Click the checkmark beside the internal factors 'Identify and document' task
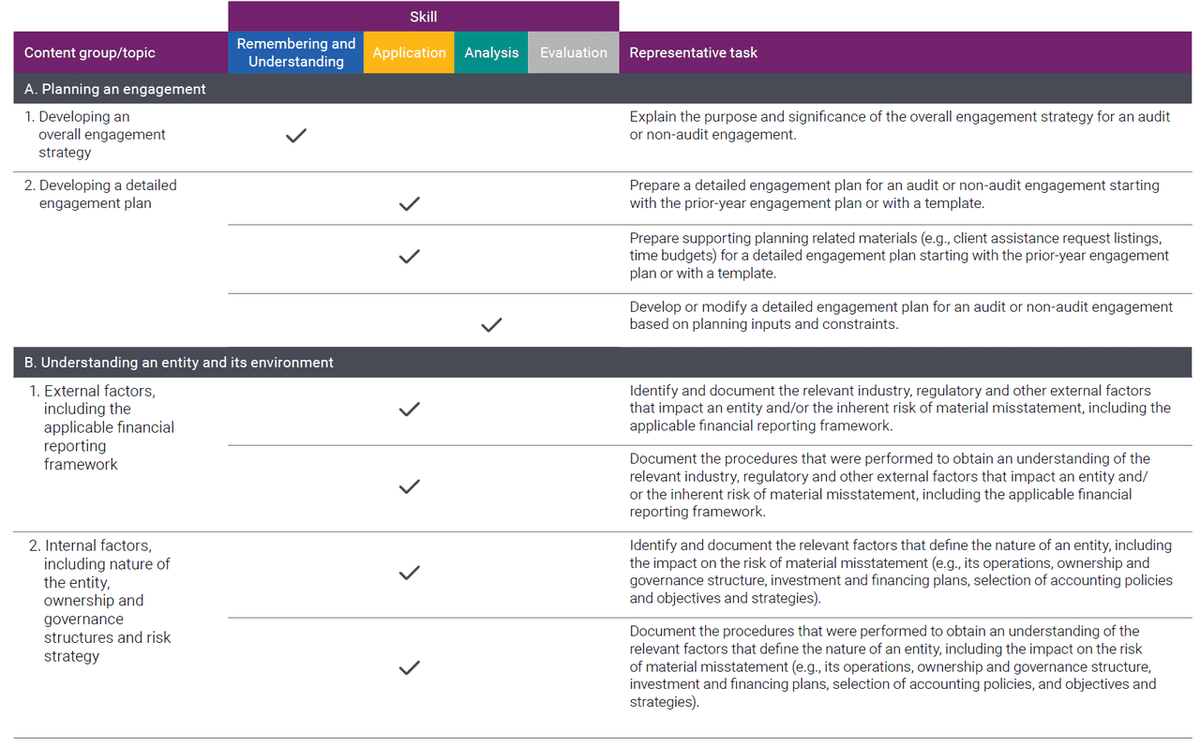The image size is (1200, 745). [x=407, y=573]
